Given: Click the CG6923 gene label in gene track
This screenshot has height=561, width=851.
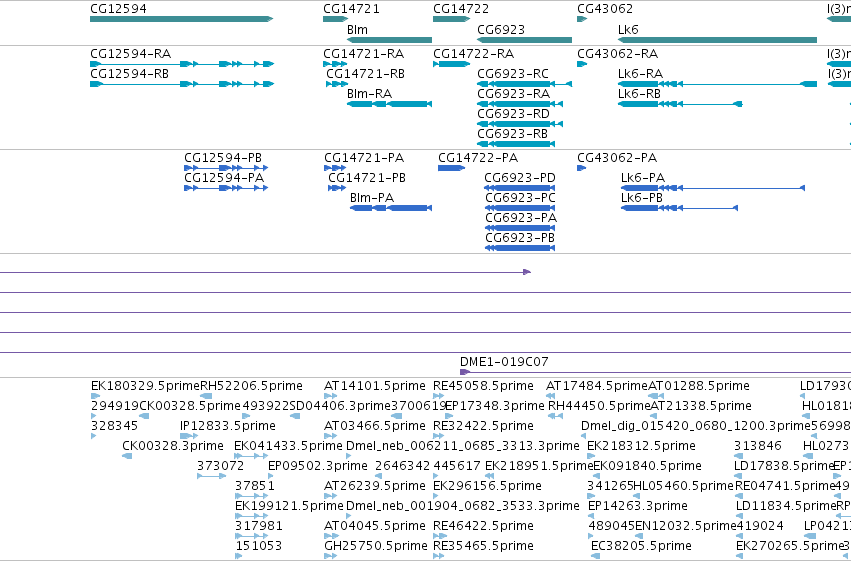Looking at the screenshot, I should (x=501, y=29).
